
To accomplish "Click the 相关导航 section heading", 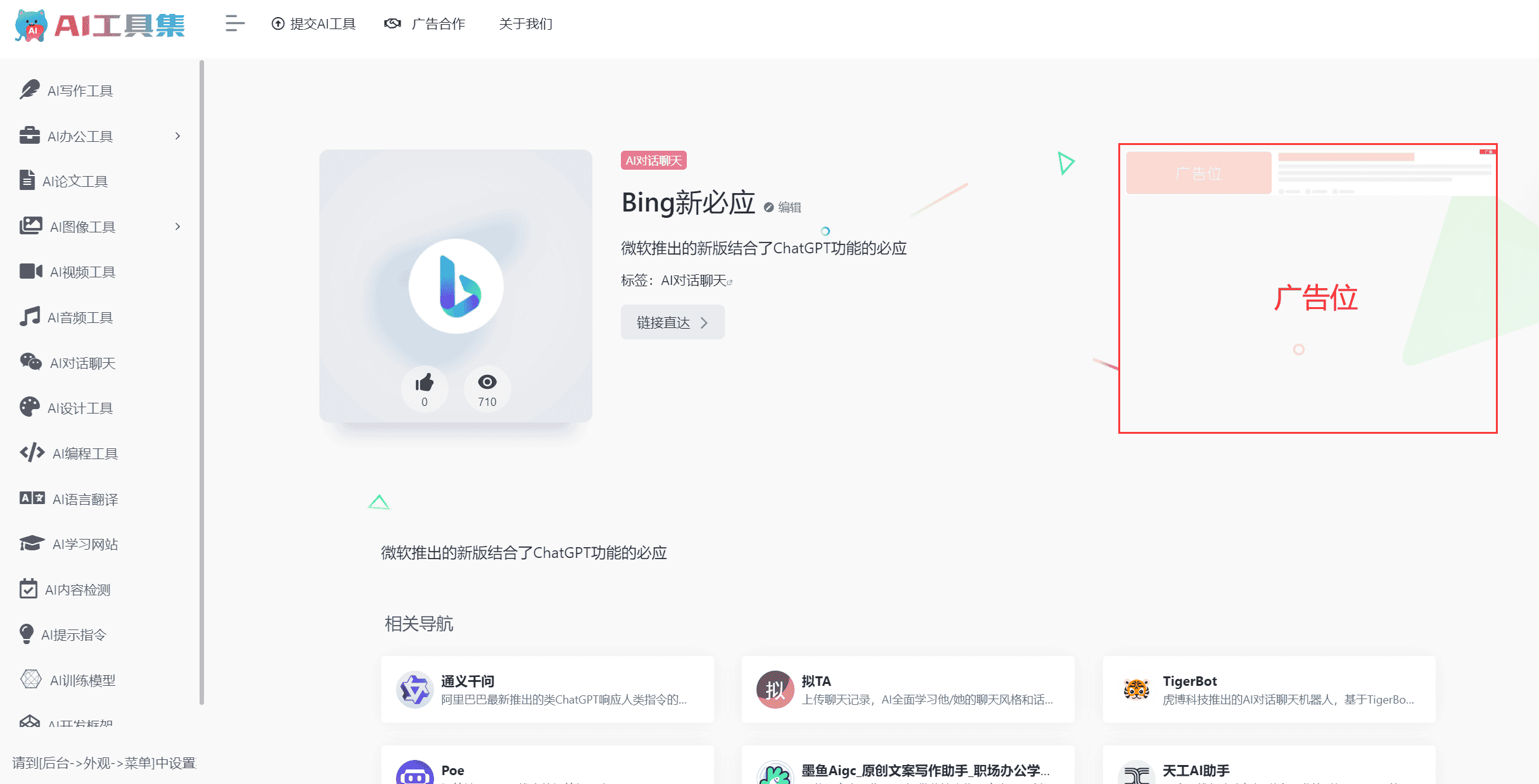I will pos(419,624).
